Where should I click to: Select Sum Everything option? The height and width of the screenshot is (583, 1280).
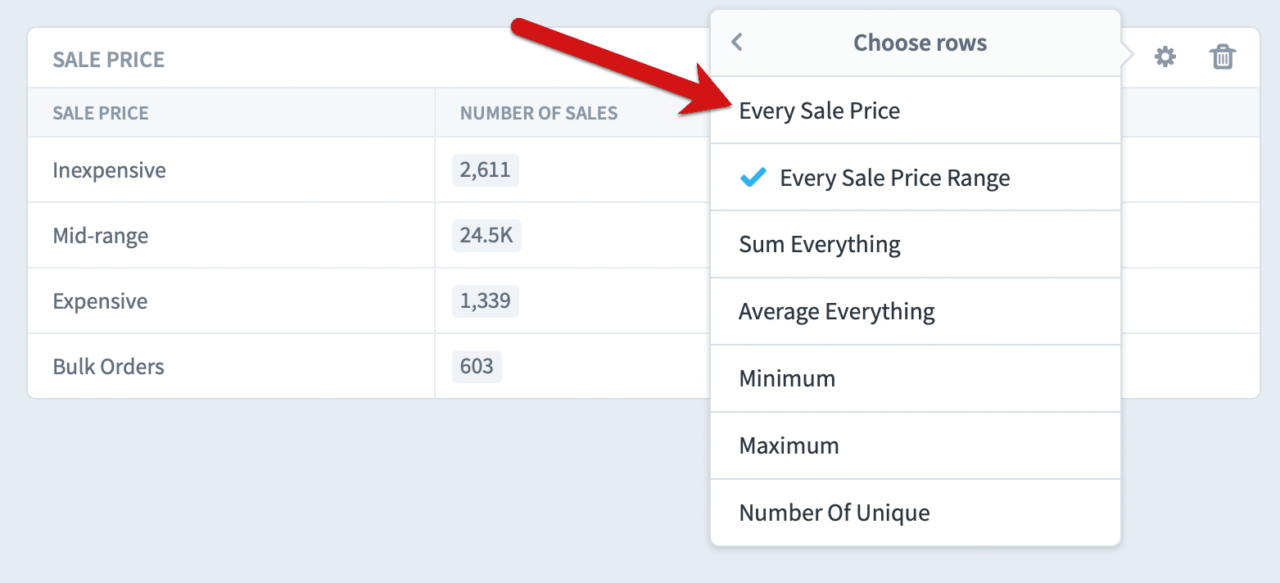pos(819,245)
